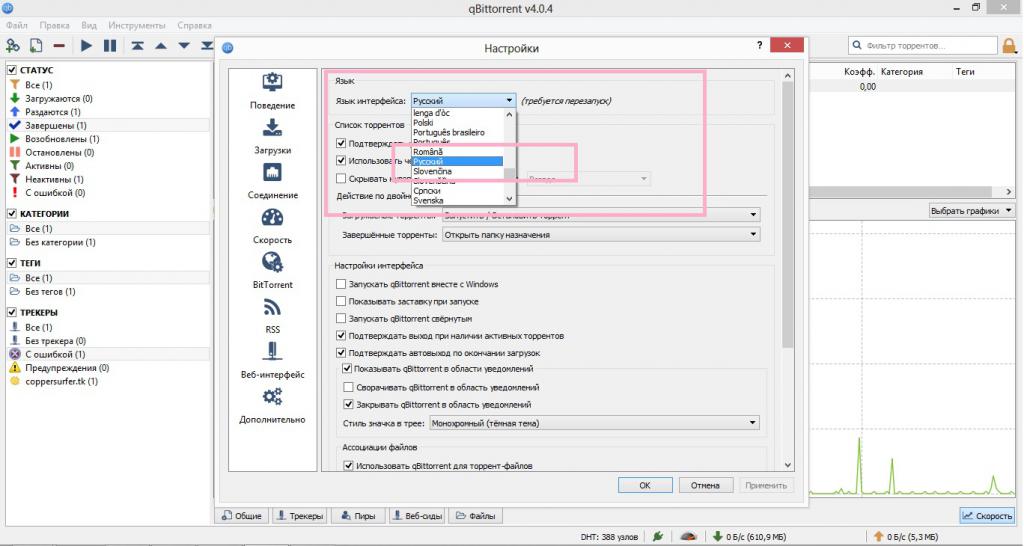Click the OK button in Настройки

645,485
